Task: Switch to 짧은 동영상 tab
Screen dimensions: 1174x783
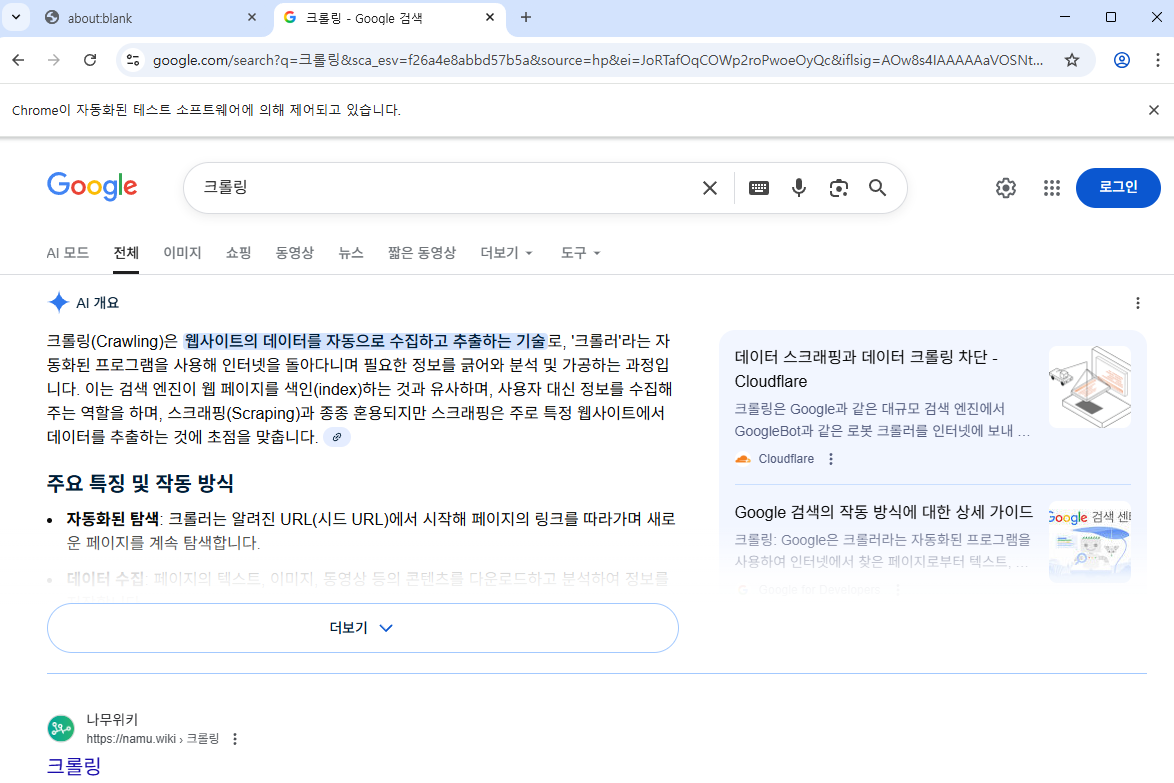Action: tap(422, 253)
